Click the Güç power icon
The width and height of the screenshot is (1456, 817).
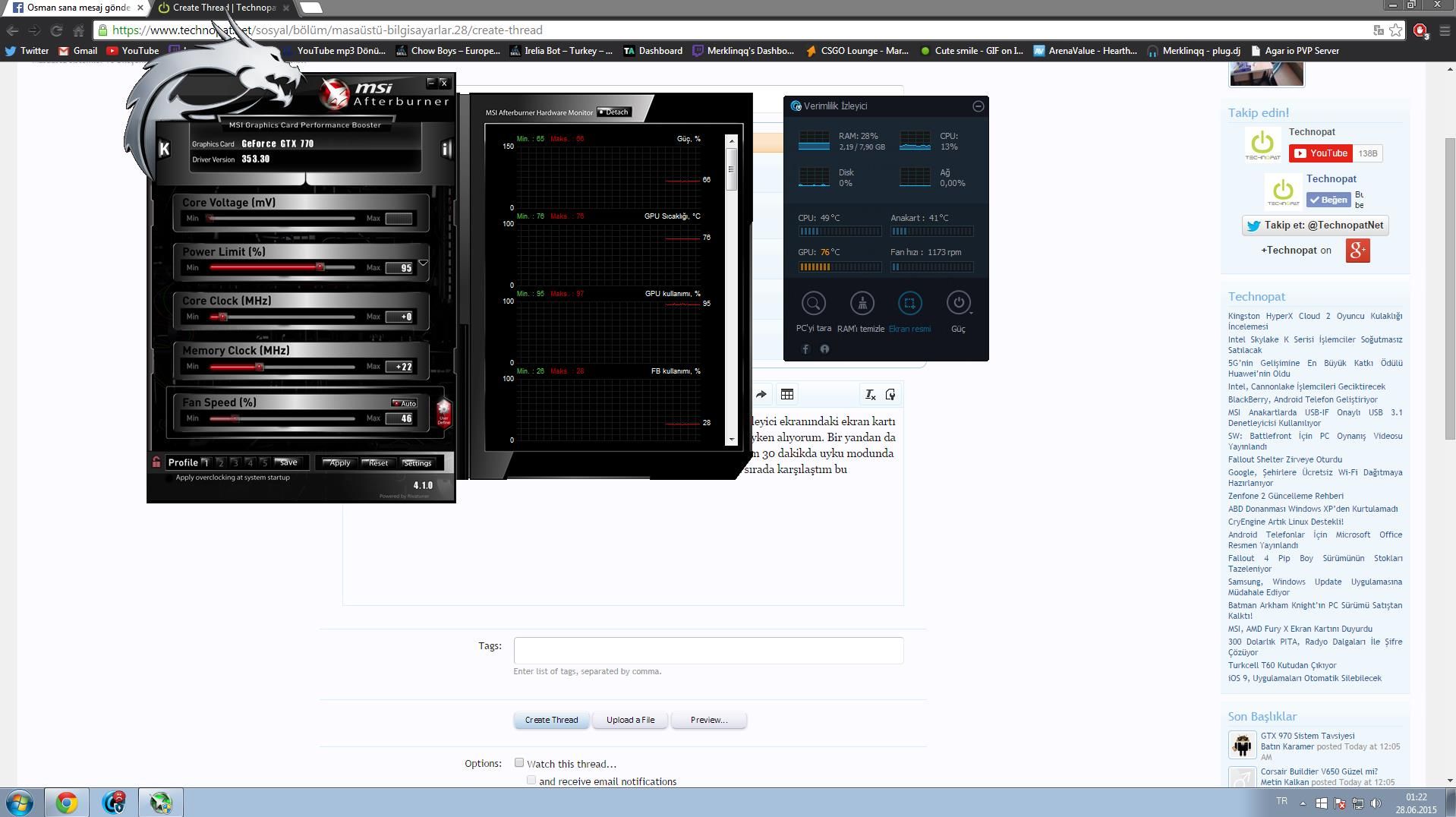tap(958, 303)
